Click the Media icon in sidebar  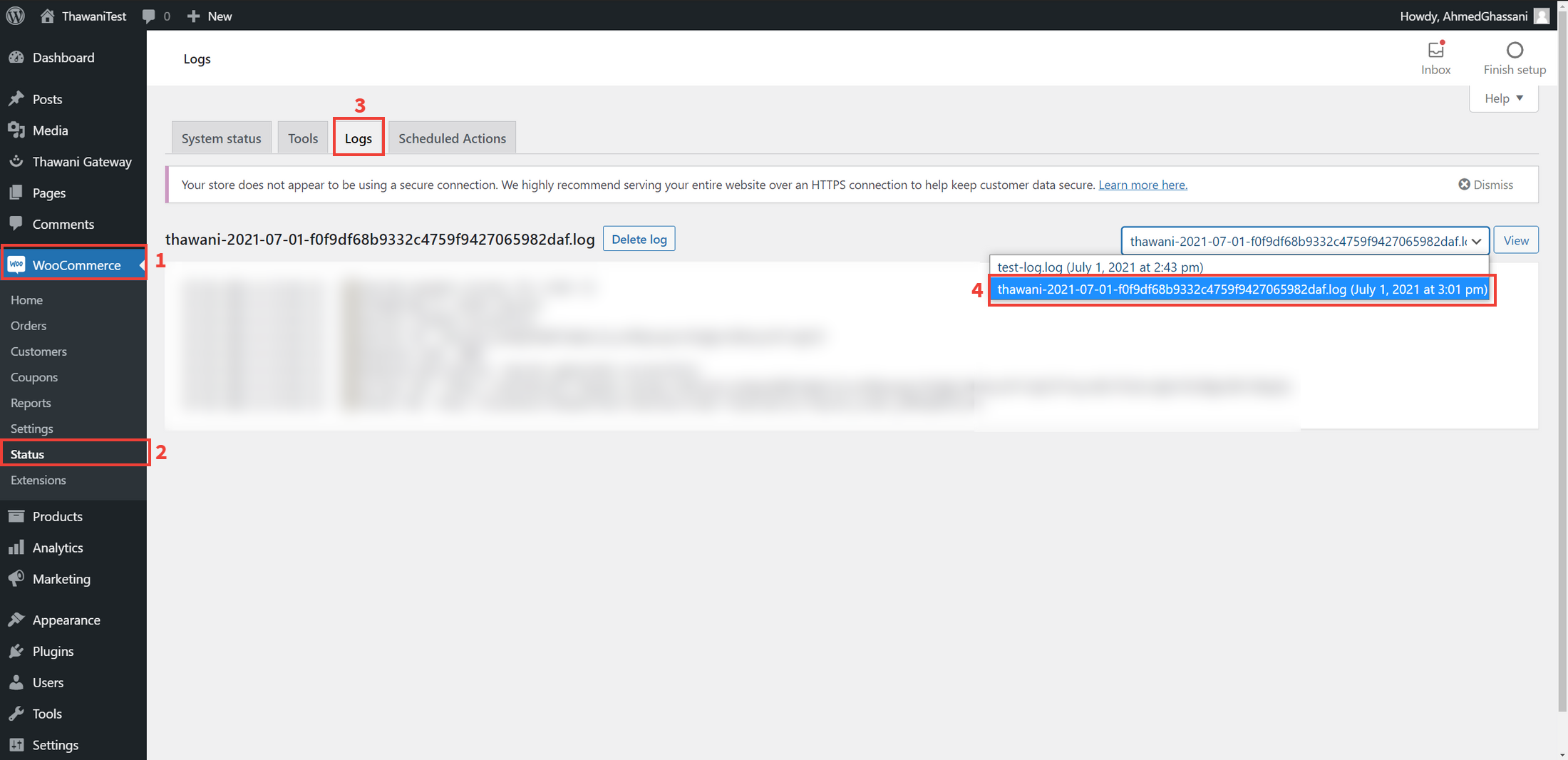click(x=16, y=130)
